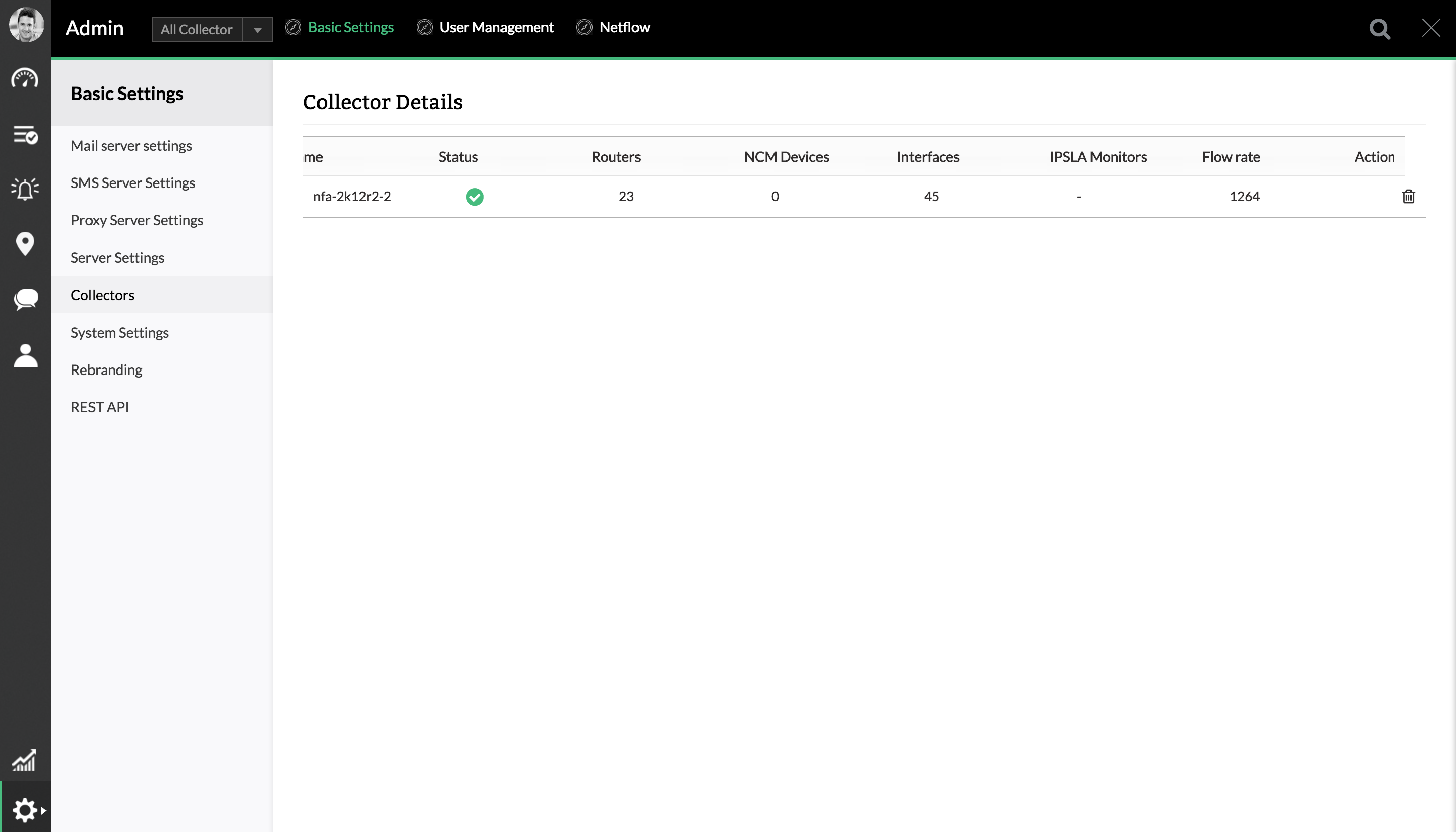Click the chat bubble sidebar icon
This screenshot has height=832, width=1456.
pos(26,299)
